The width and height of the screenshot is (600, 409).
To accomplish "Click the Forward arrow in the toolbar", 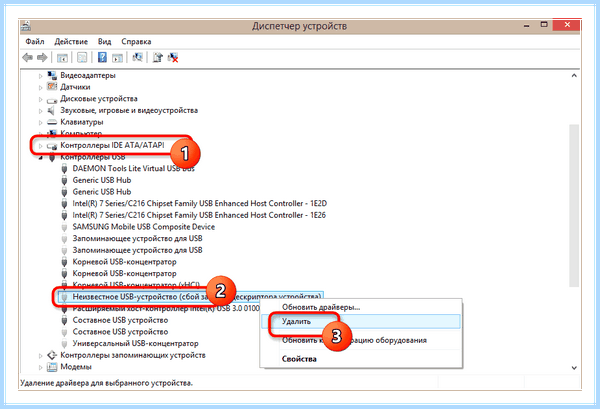I will pyautogui.click(x=42, y=57).
